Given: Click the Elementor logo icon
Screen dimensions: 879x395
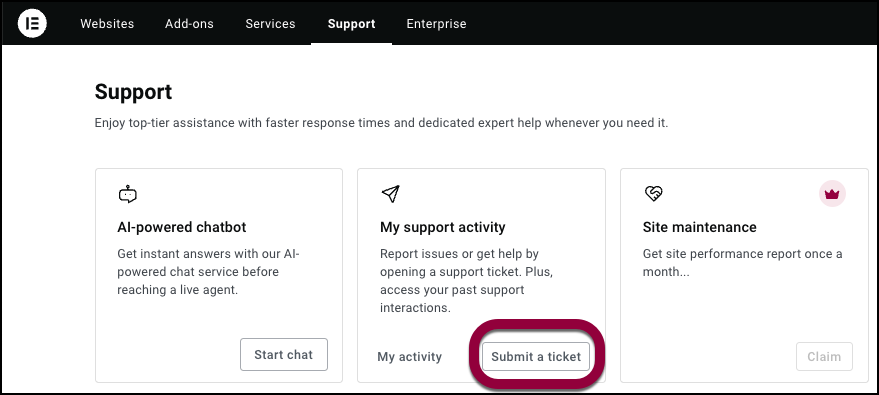Looking at the screenshot, I should pos(32,24).
